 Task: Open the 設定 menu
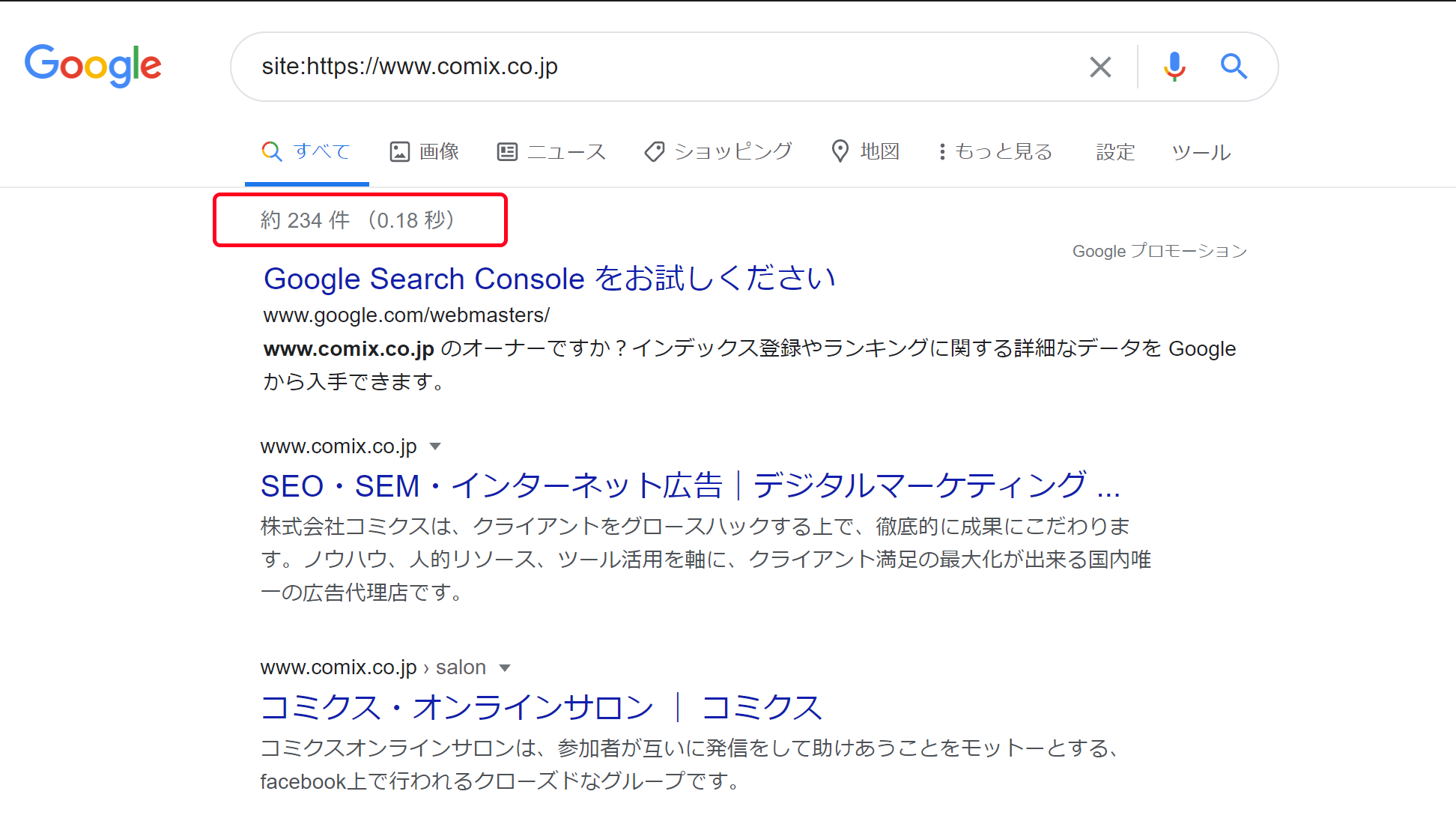[1115, 152]
